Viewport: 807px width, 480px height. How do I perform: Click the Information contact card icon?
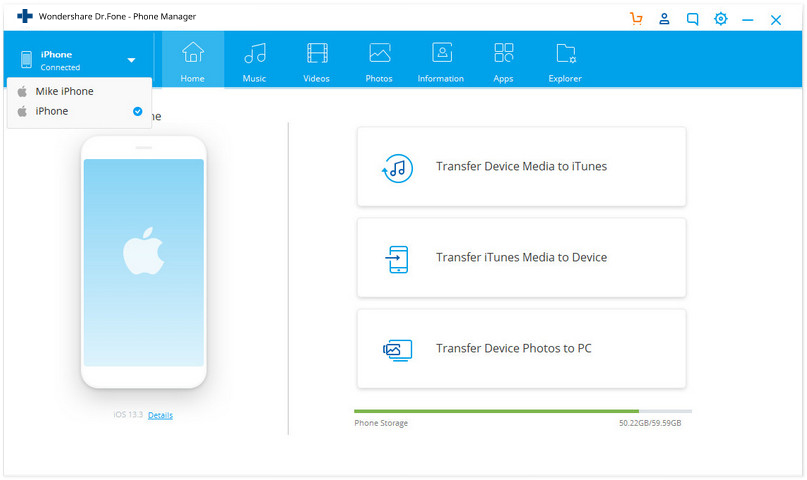click(x=442, y=52)
